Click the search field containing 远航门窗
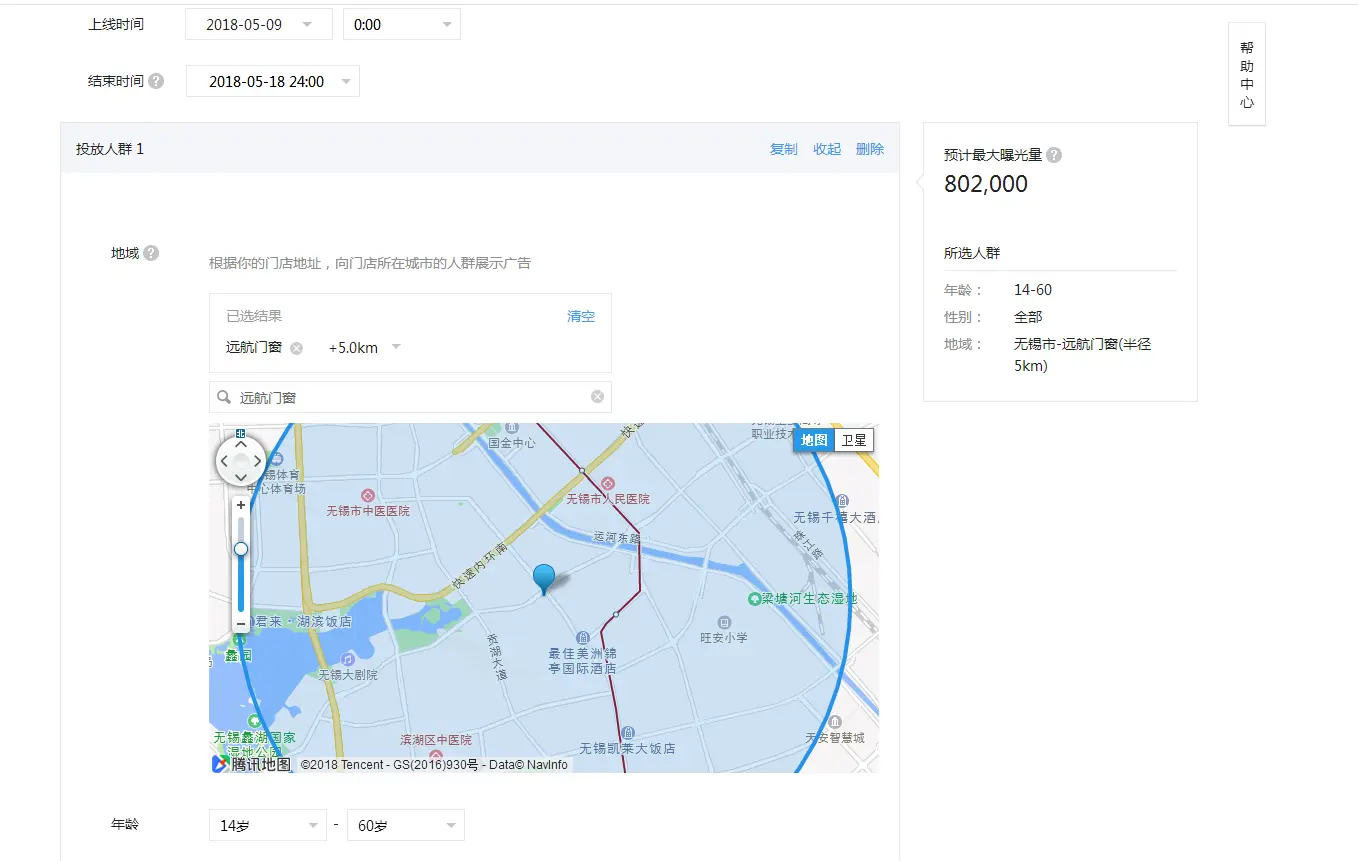This screenshot has height=861, width=1358. 410,397
